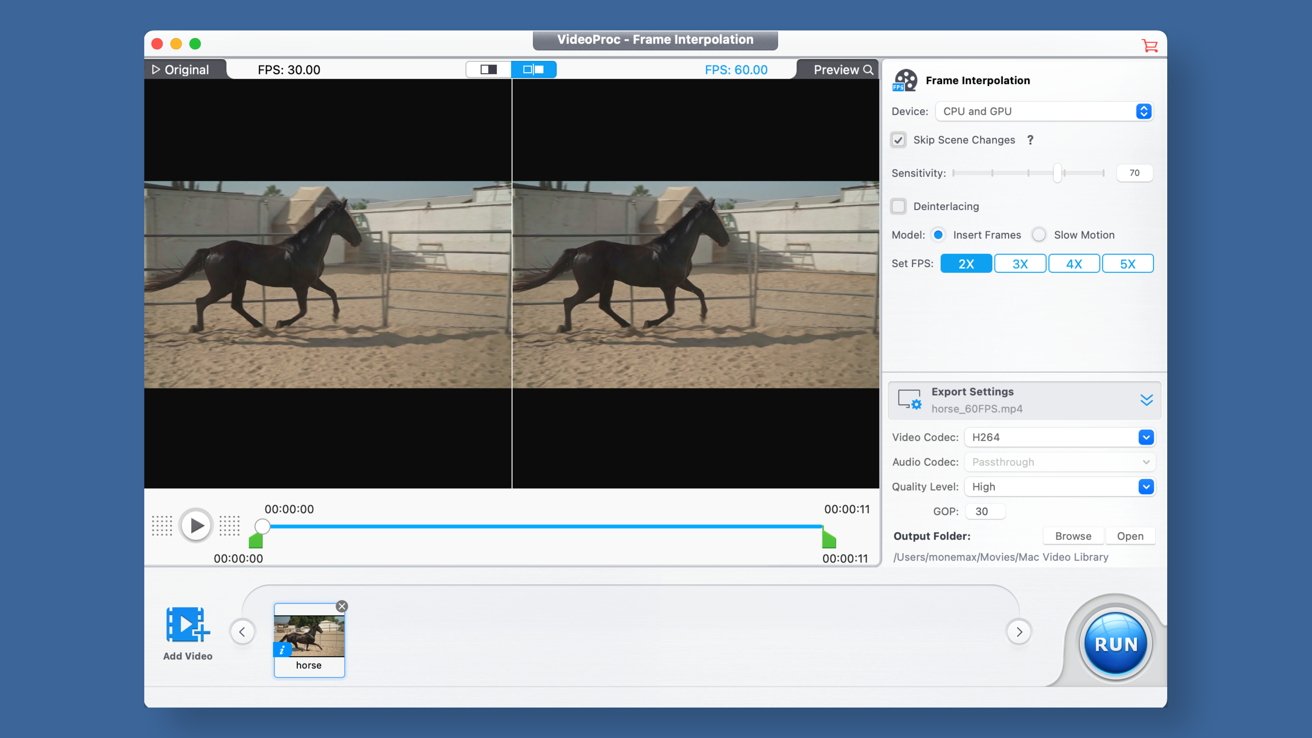The width and height of the screenshot is (1312, 738).
Task: Set FPS multiplier to 2X
Action: click(x=966, y=264)
